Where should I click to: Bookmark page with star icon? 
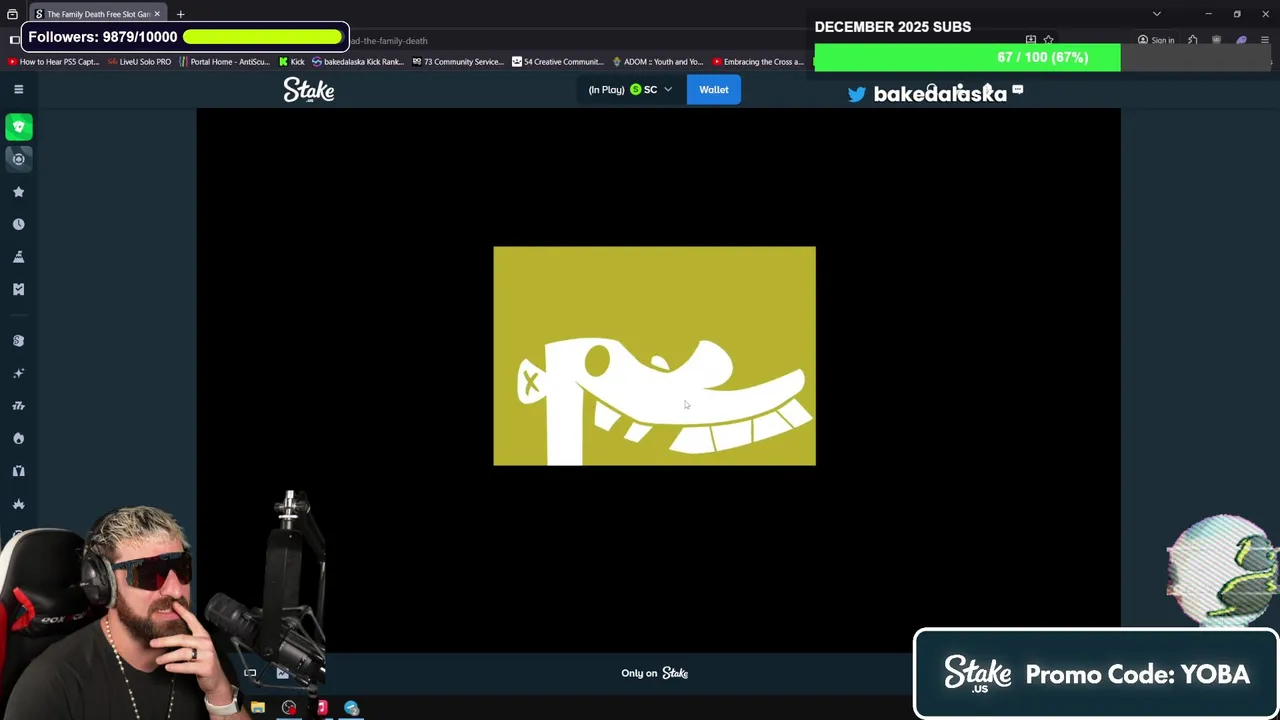tap(1048, 40)
